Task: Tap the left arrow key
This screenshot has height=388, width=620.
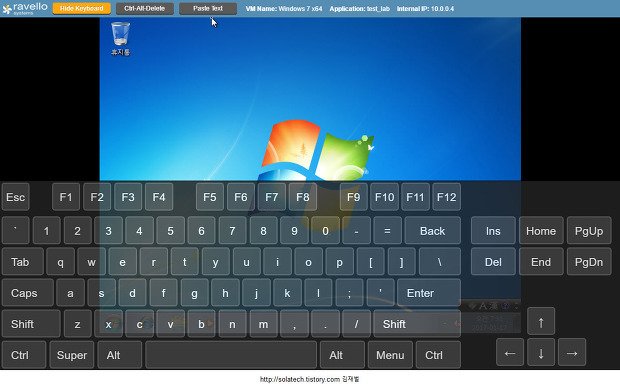Action: 510,352
